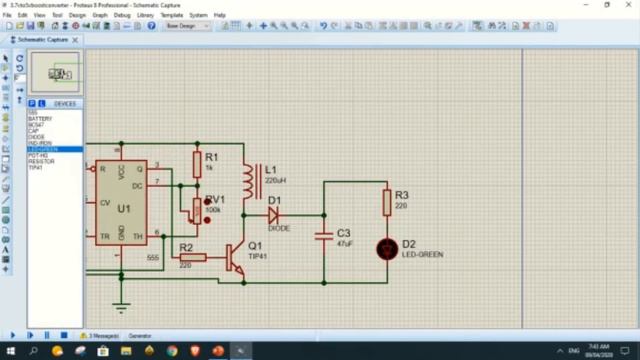Viewport: 640px width, 360px height.
Task: Click the Copy to clipboard icon
Action: (x=358, y=26)
